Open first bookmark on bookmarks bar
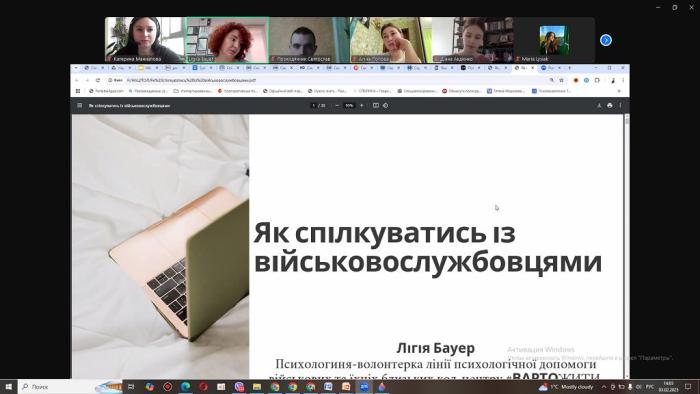The width and height of the screenshot is (700, 394). tap(106, 91)
